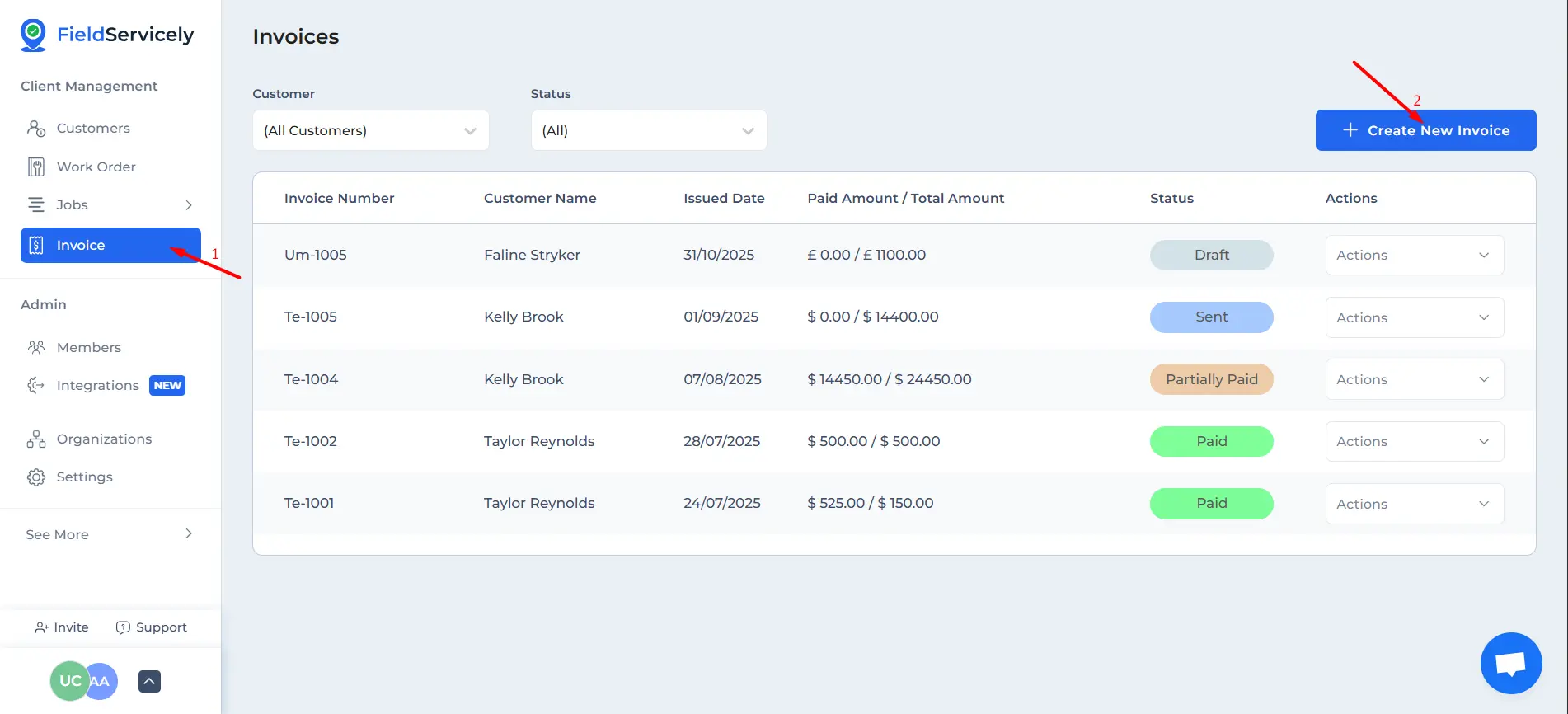Click the NEW badge next to Integrations
This screenshot has width=1568, height=714.
coord(167,385)
